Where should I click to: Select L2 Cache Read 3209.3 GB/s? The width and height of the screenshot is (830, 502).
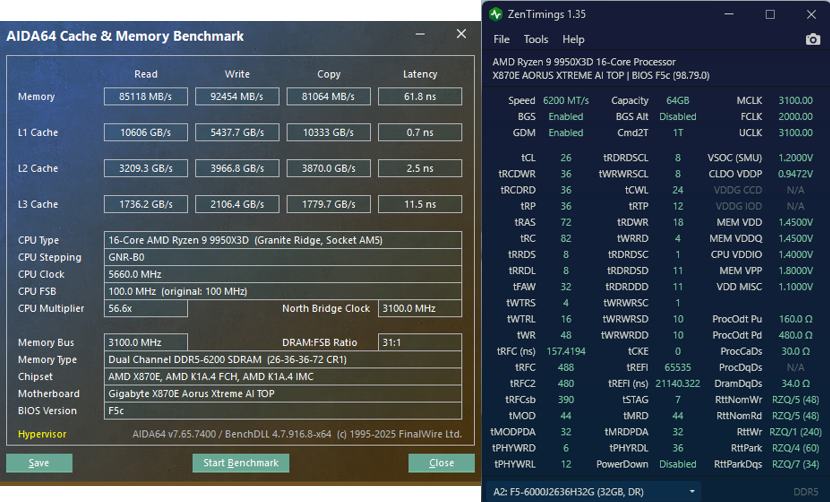pos(146,168)
